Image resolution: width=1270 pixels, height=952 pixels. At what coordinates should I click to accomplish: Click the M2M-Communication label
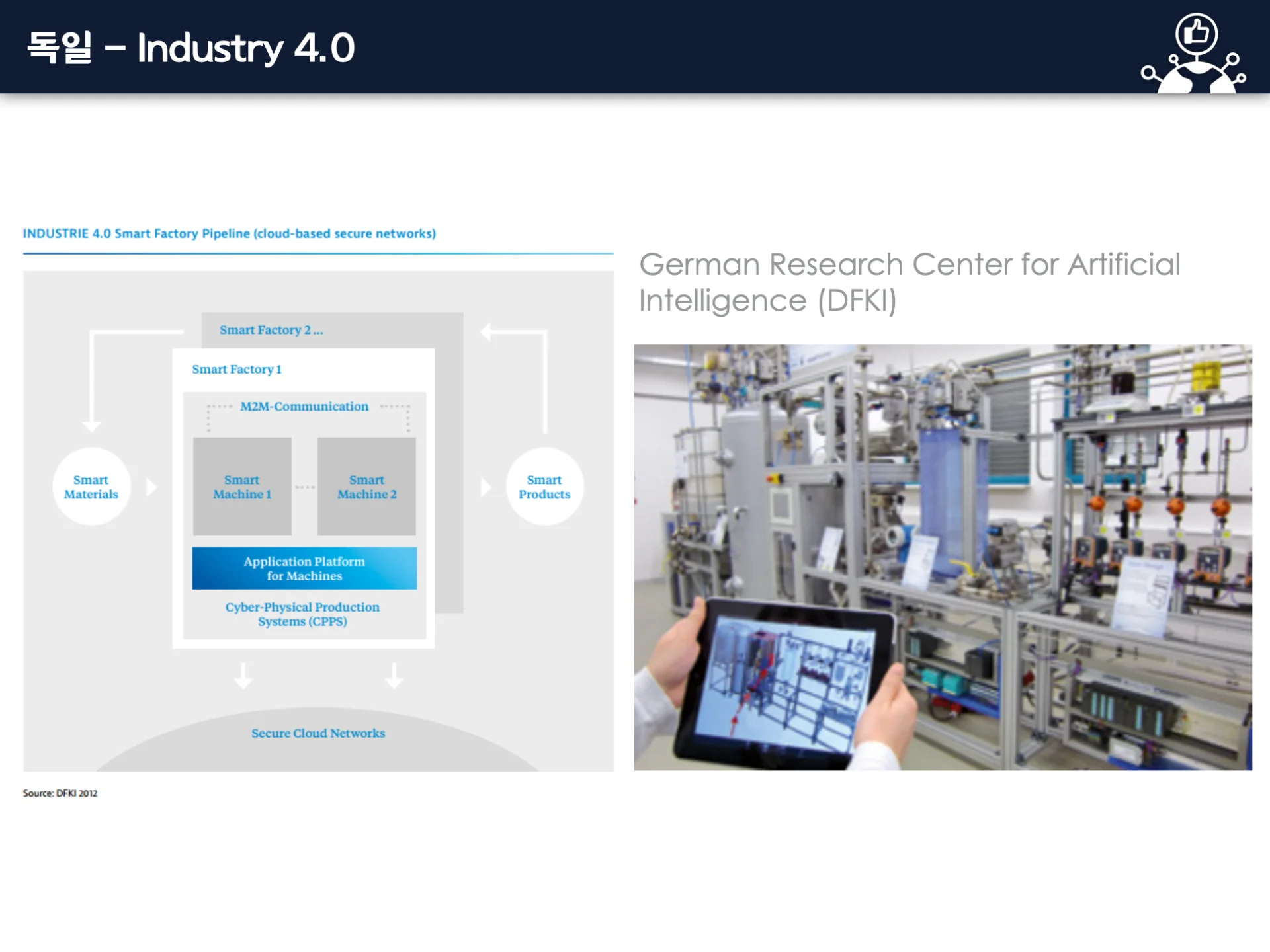coord(304,407)
